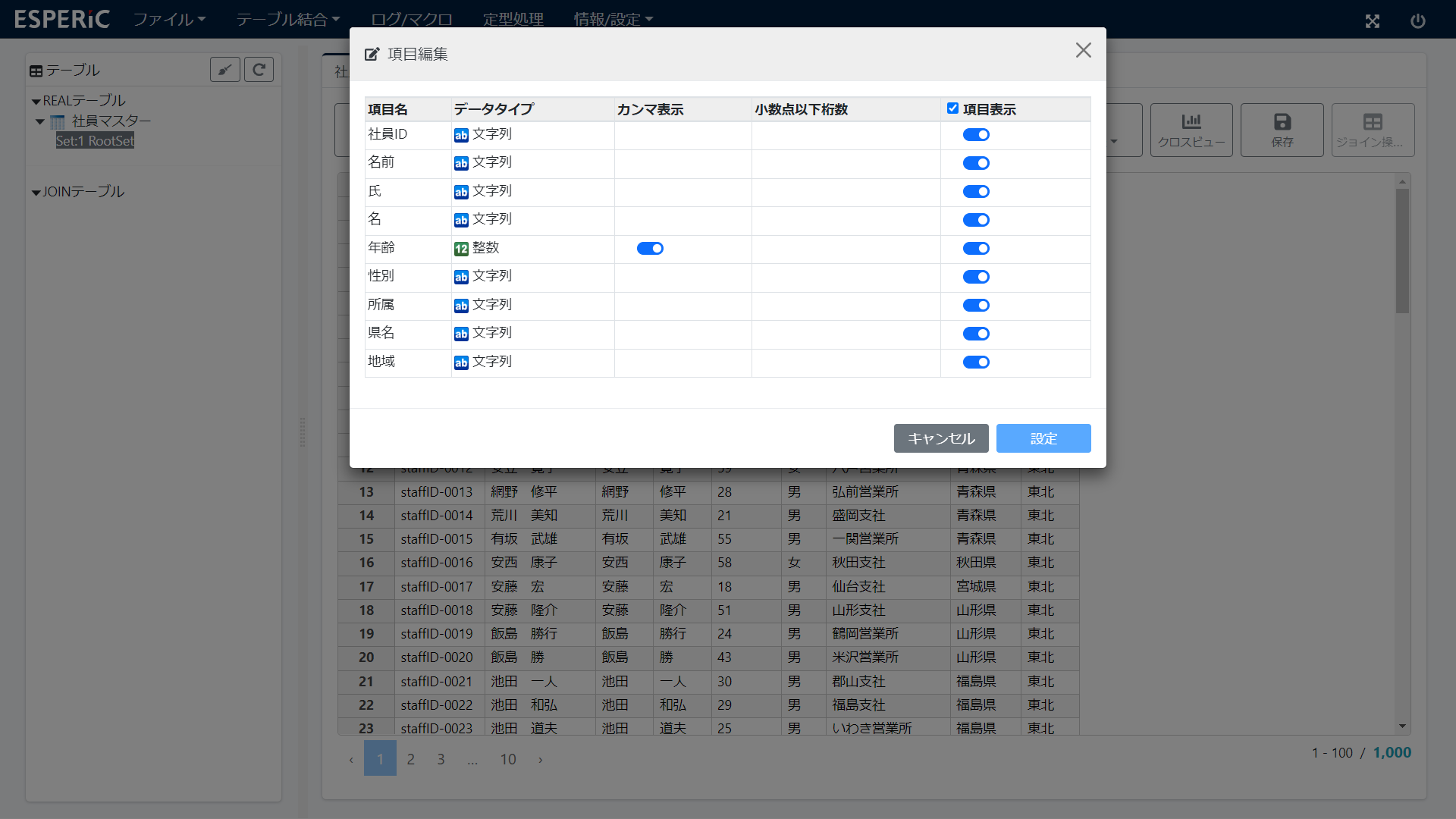Click the refresh icon in table panel
The width and height of the screenshot is (1456, 819).
click(x=259, y=70)
